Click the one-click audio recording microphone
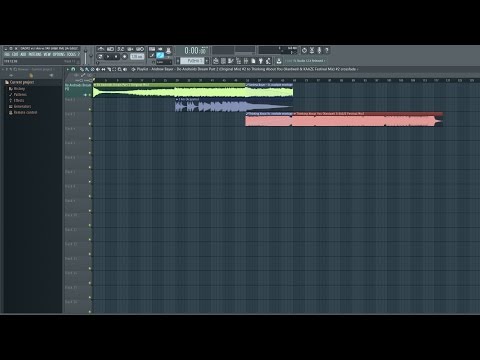The height and width of the screenshot is (360, 480). [x=319, y=50]
